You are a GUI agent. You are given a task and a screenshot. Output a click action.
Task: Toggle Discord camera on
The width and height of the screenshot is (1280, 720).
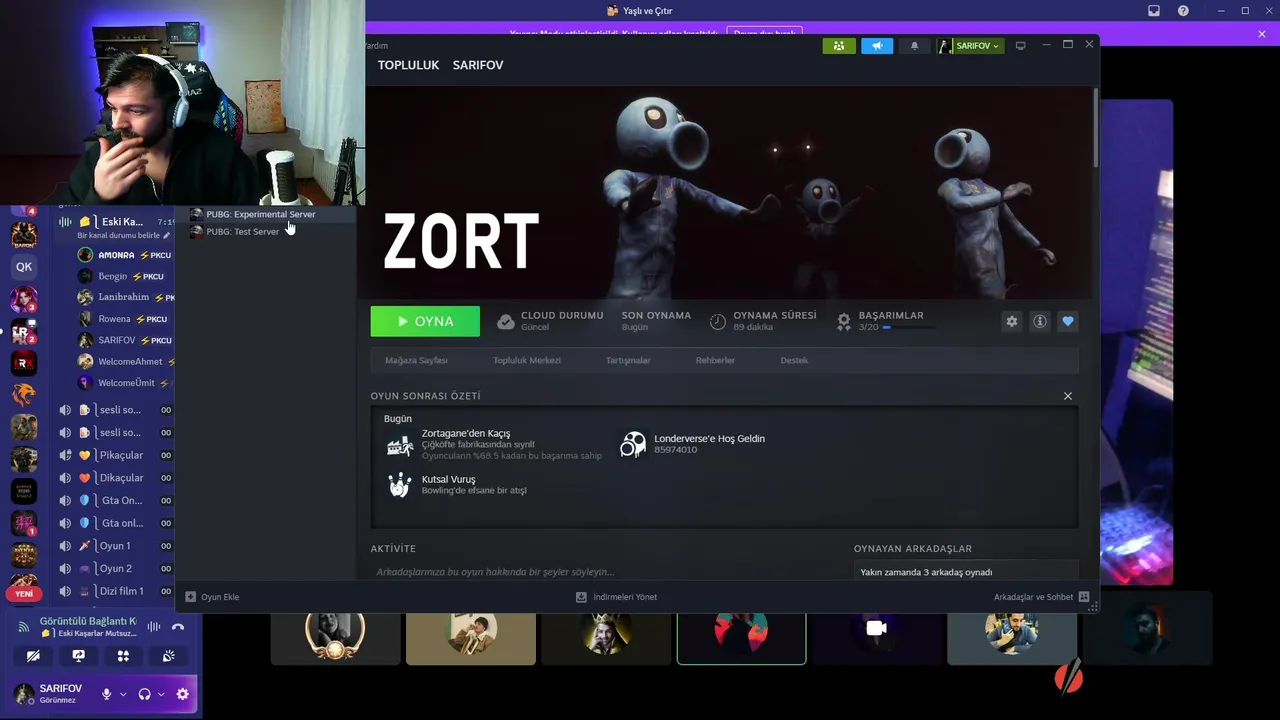(x=33, y=656)
